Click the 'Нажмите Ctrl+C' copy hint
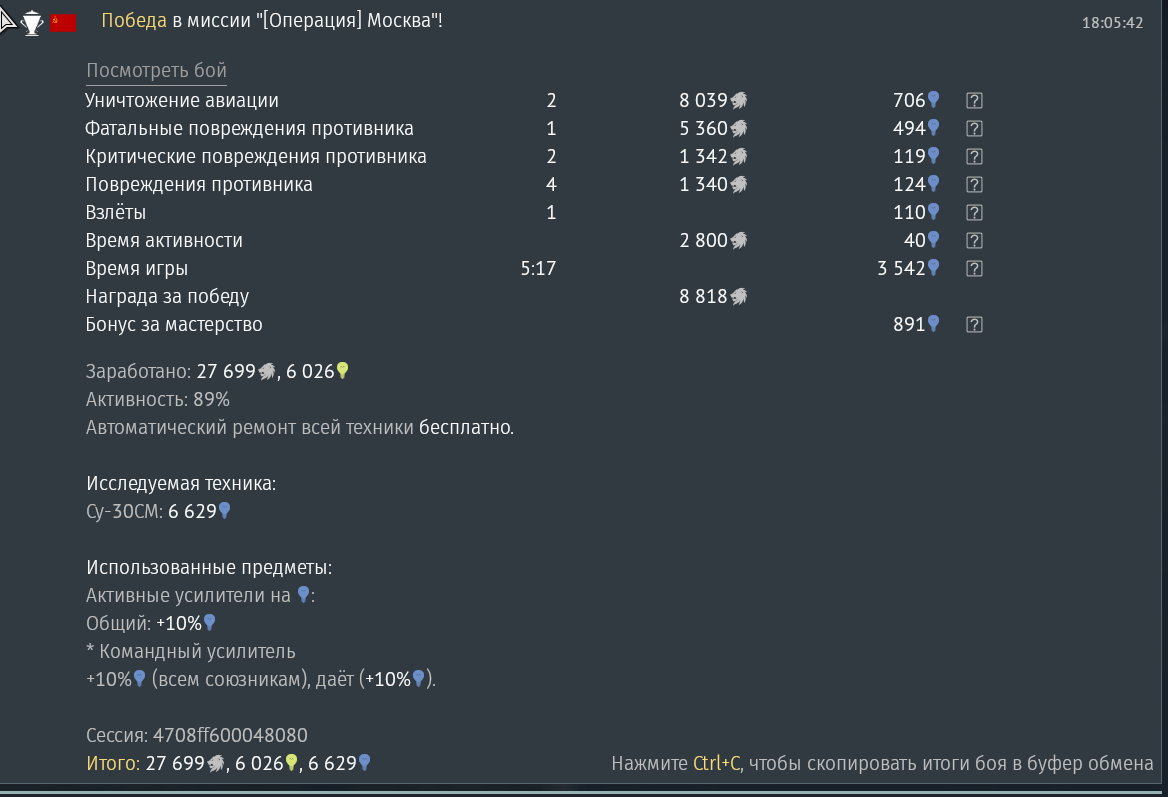The image size is (1168, 797). 882,763
